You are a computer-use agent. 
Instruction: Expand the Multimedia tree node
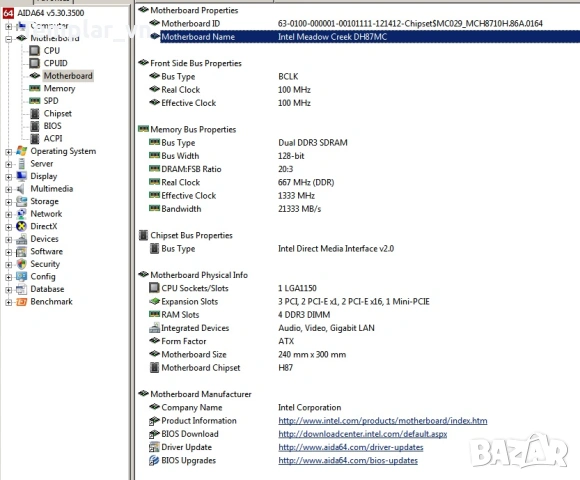pyautogui.click(x=9, y=189)
